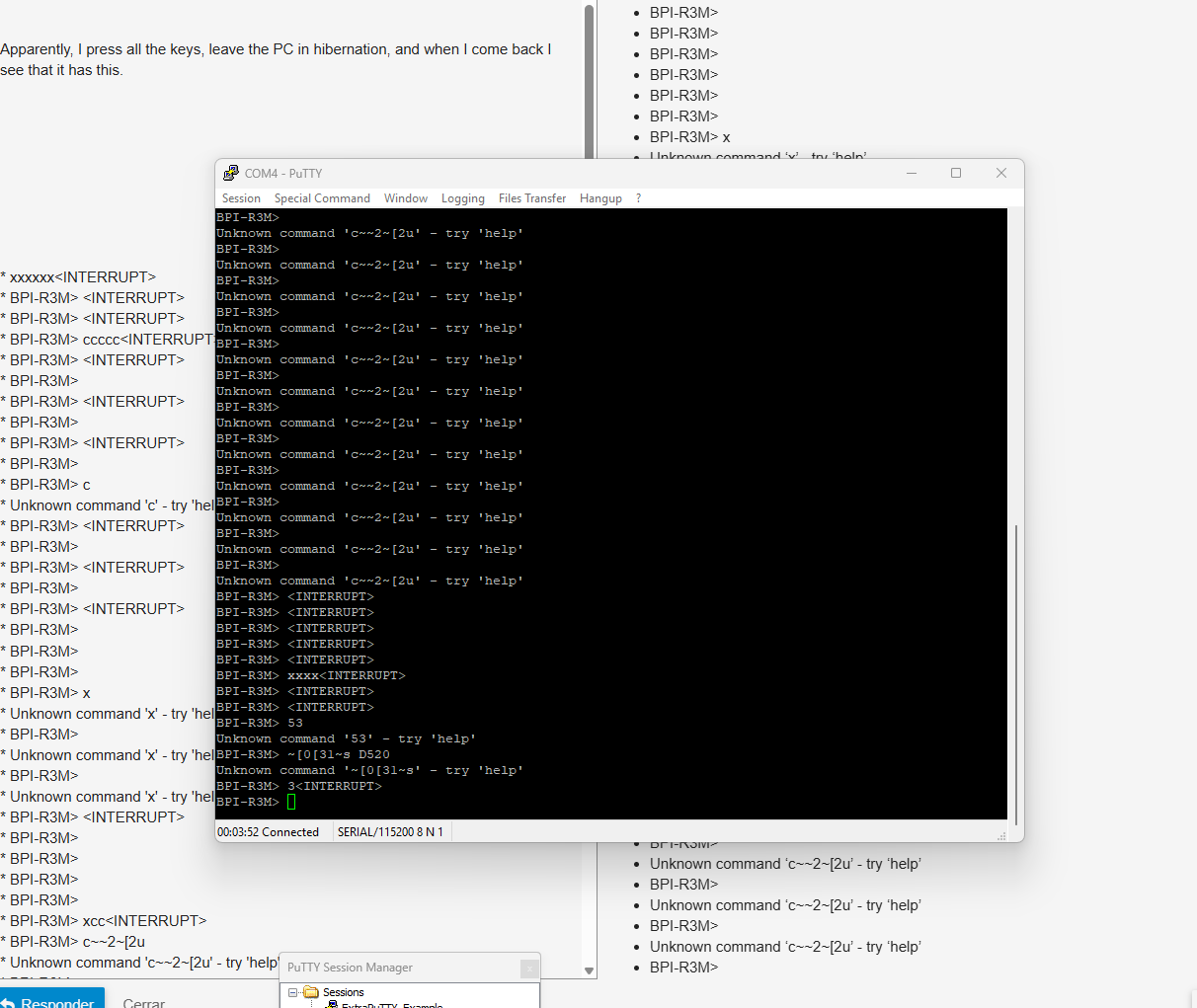1197x1008 pixels.
Task: Click the PuTTY terminal scrollbar thumb
Action: pyautogui.click(x=1015, y=671)
